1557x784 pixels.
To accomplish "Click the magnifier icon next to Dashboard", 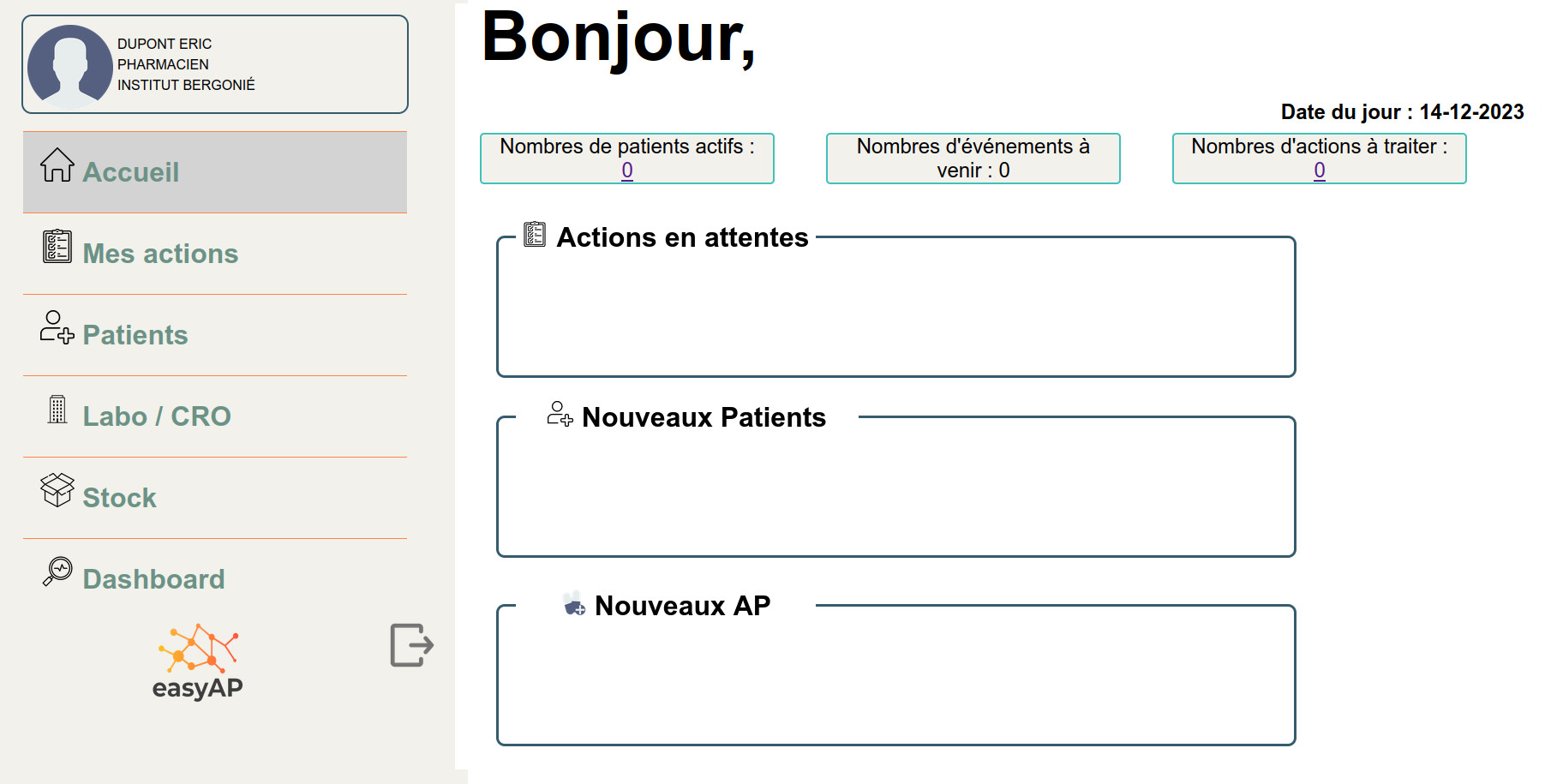I will [x=57, y=572].
